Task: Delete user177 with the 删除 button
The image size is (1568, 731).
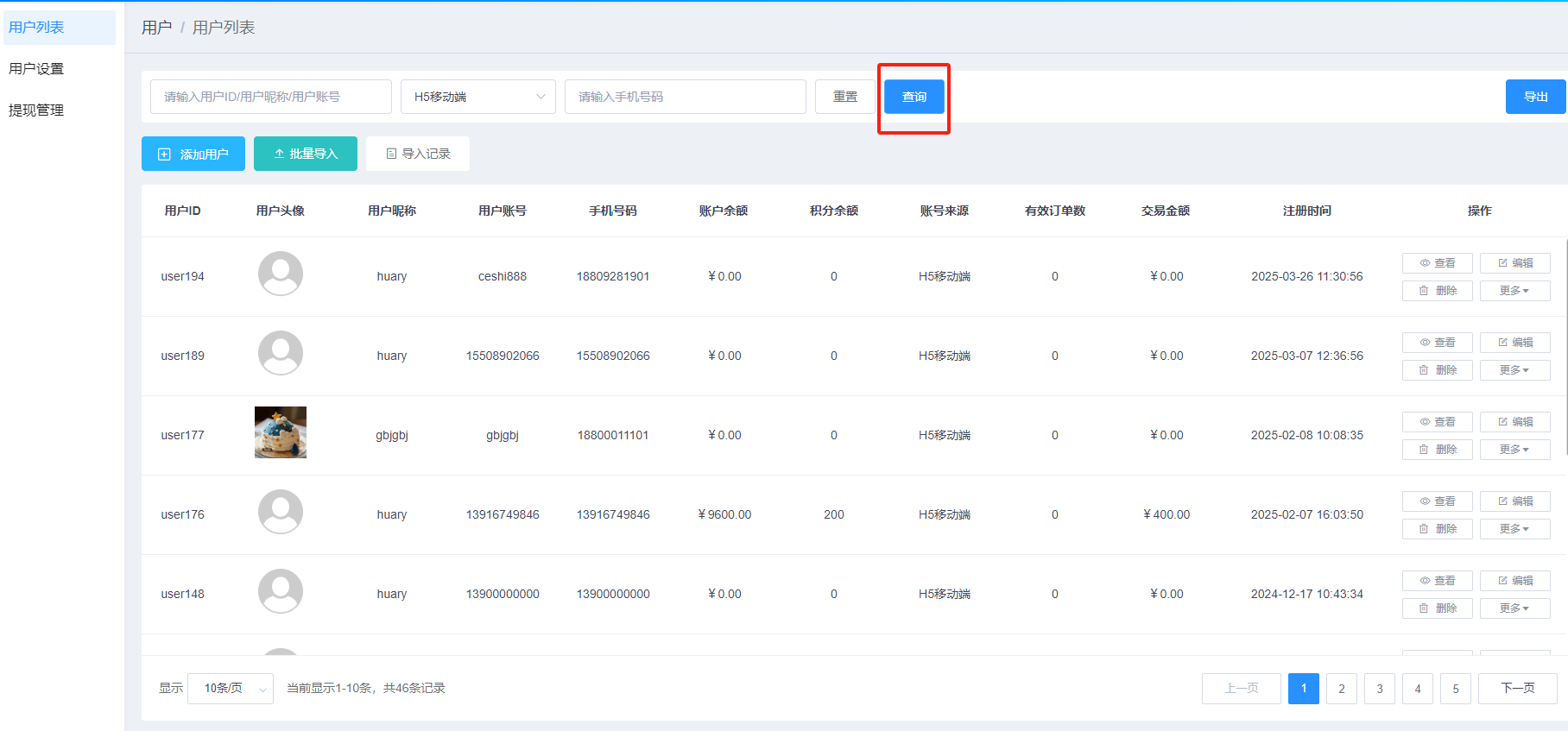Action: [x=1437, y=450]
